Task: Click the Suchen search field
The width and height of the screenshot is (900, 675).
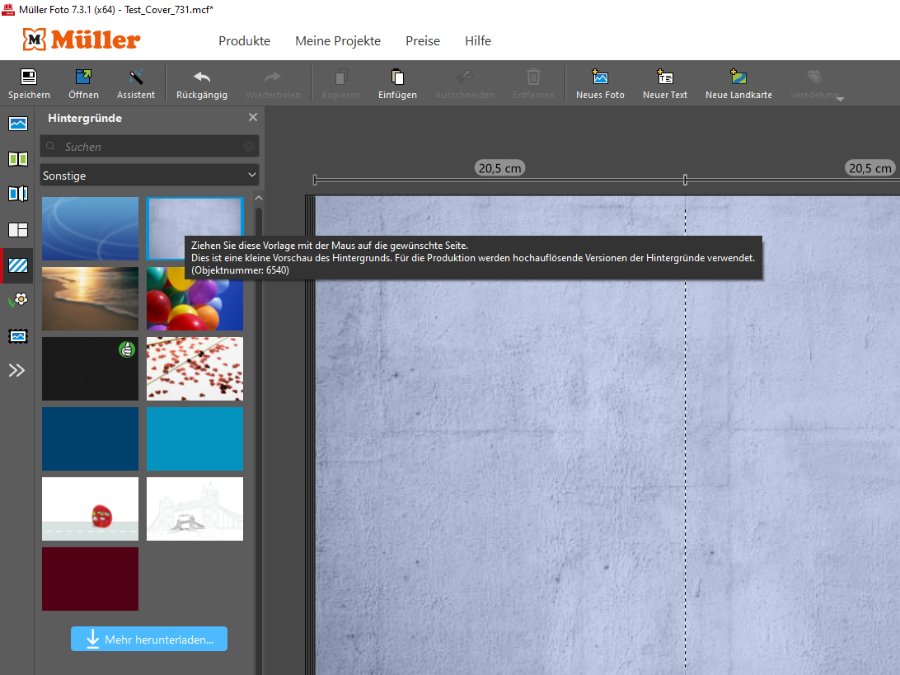Action: (150, 146)
